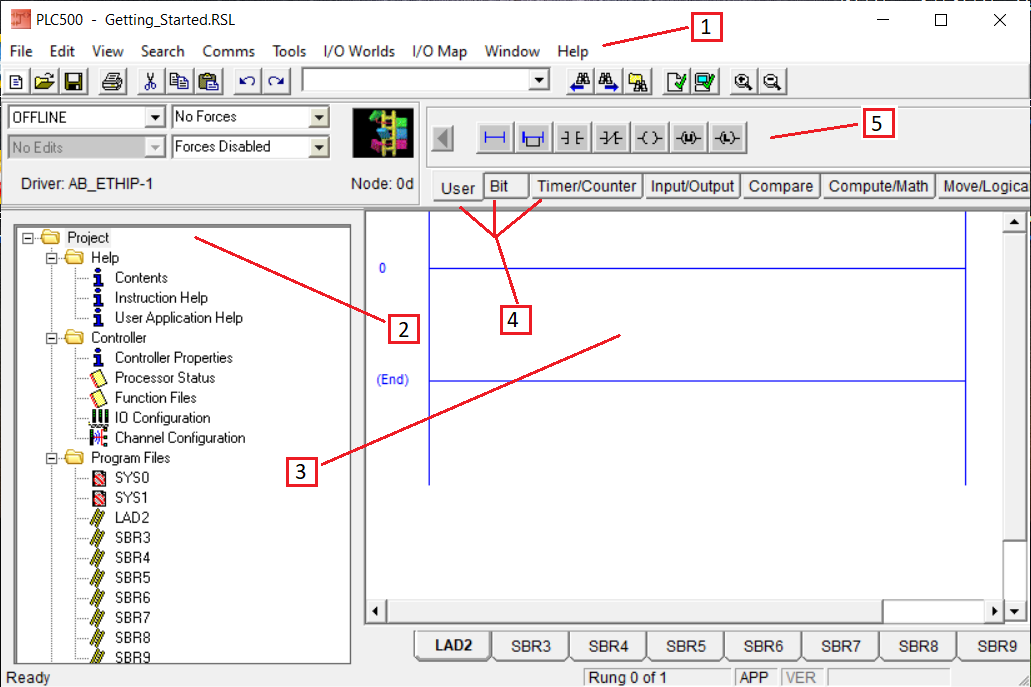The height and width of the screenshot is (687, 1031).
Task: Switch to the Compare instruction tab
Action: click(780, 186)
